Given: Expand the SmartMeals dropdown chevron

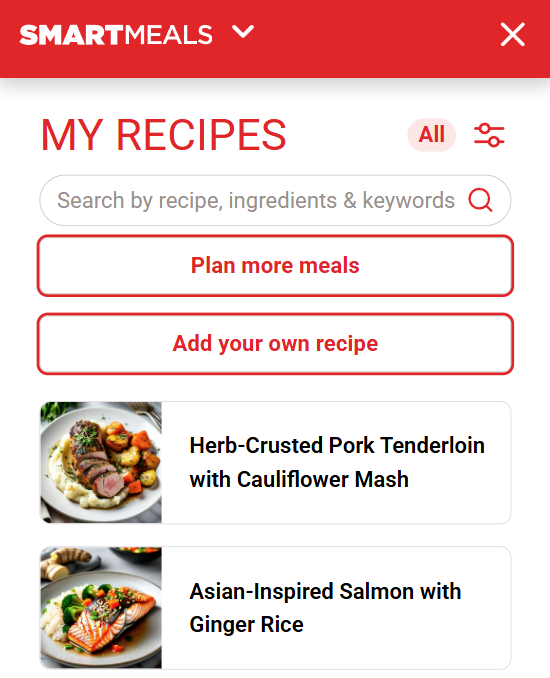Looking at the screenshot, I should point(243,32).
